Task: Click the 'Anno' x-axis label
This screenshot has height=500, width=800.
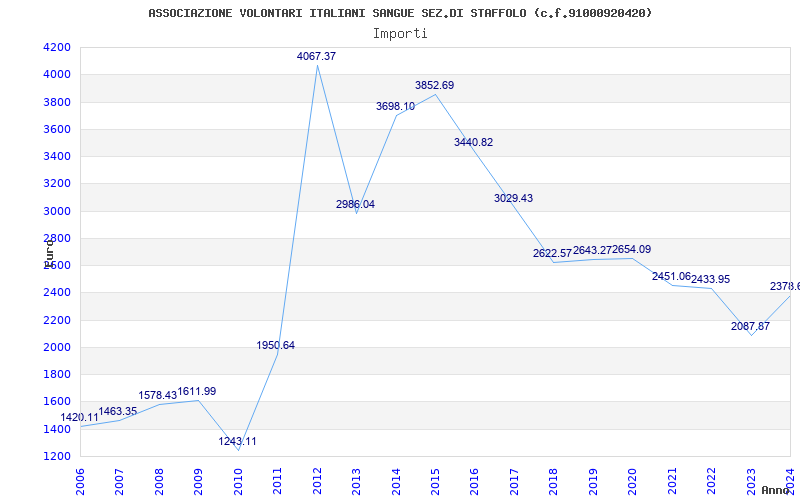Action: pos(776,490)
